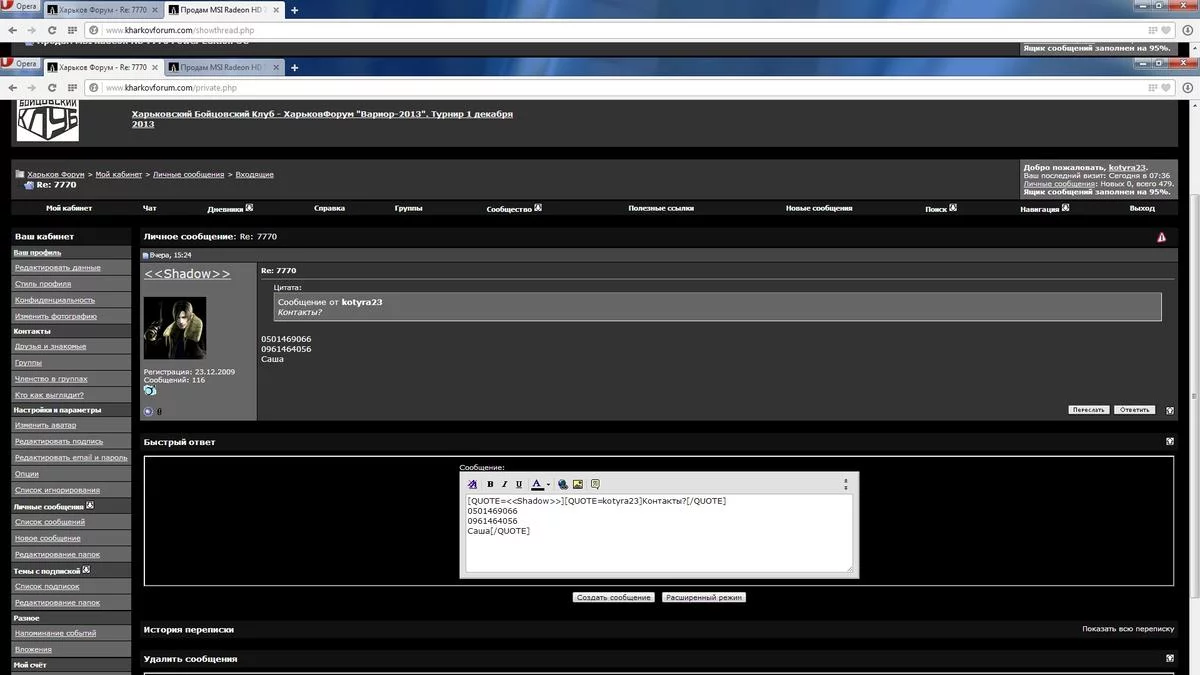
Task: Open Справка in the navigation bar
Action: coord(329,208)
